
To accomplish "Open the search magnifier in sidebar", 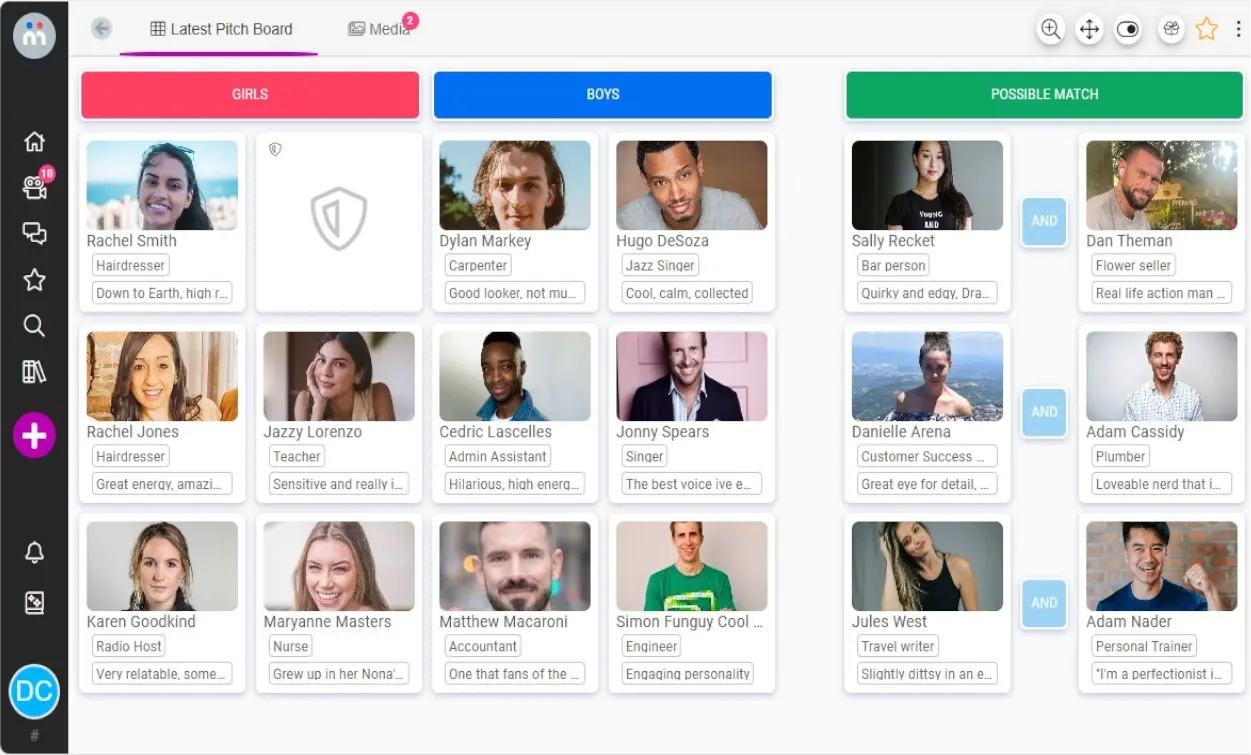I will pos(34,326).
